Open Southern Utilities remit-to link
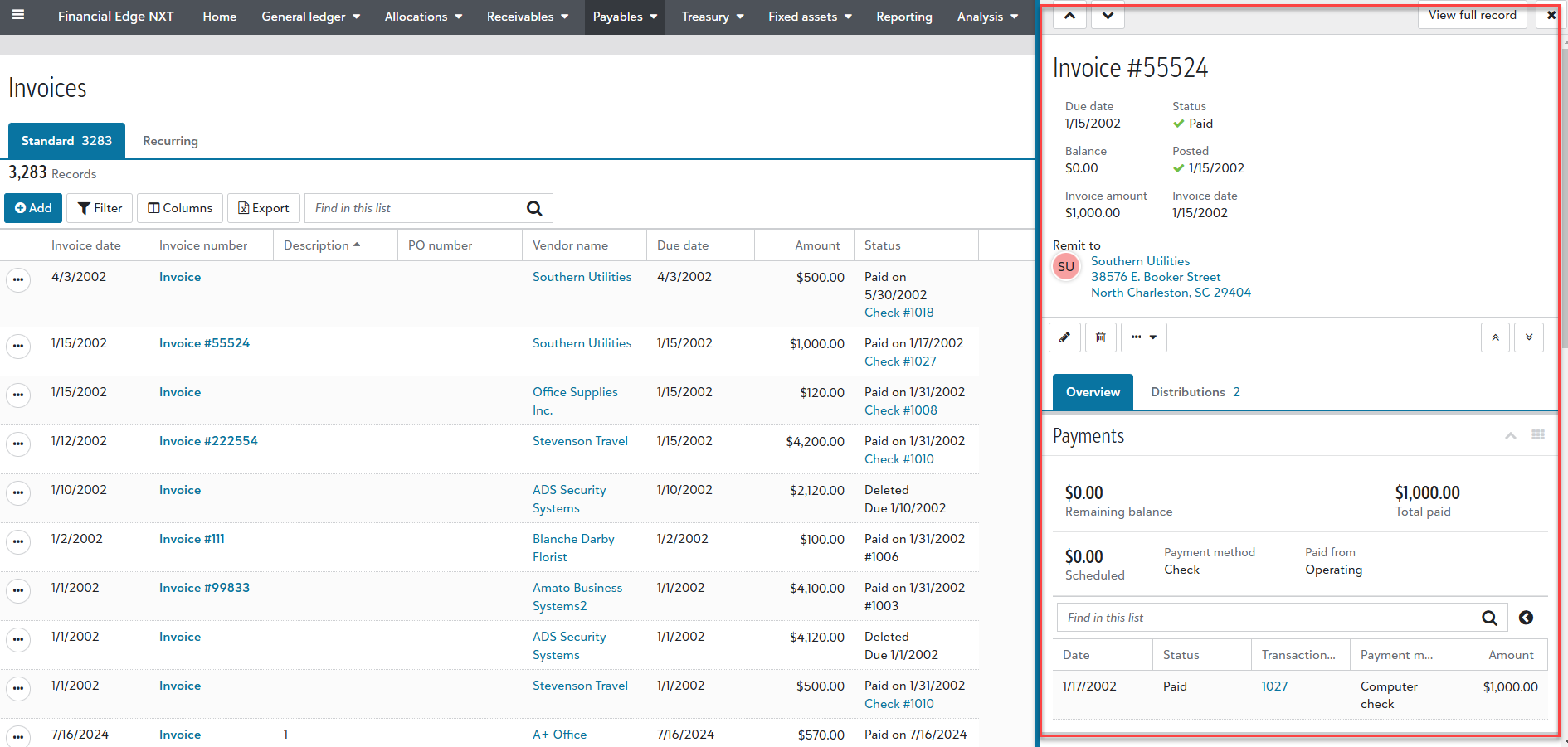Viewport: 1568px width, 747px height. (1140, 261)
